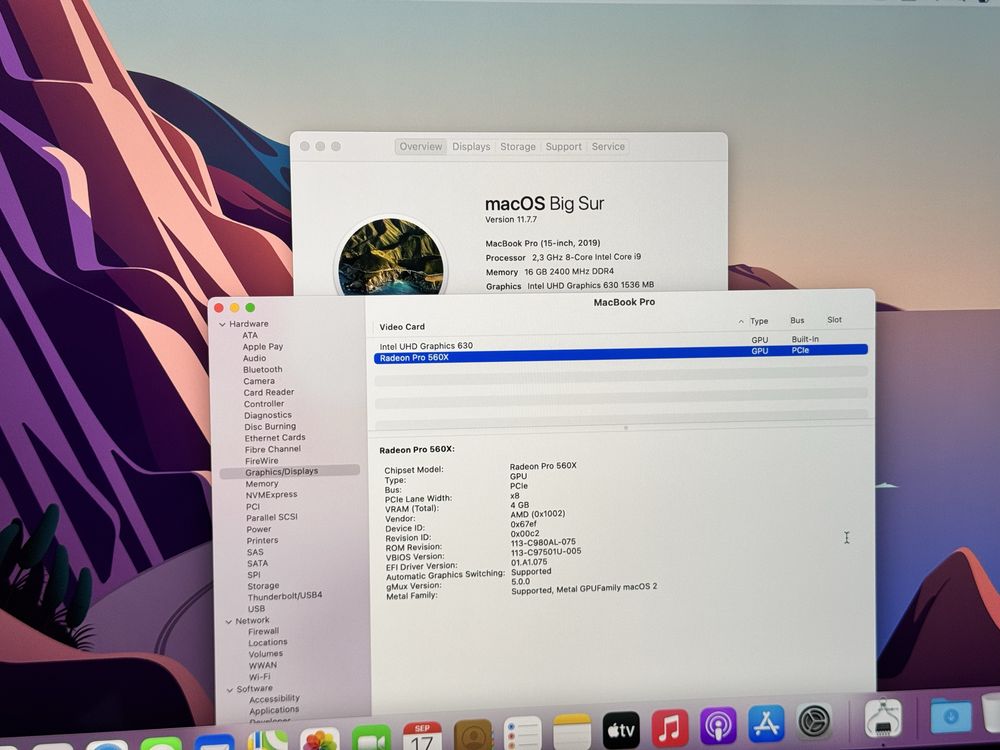This screenshot has height=750, width=1000.
Task: Select Disc Burning in the sidebar
Action: click(270, 427)
